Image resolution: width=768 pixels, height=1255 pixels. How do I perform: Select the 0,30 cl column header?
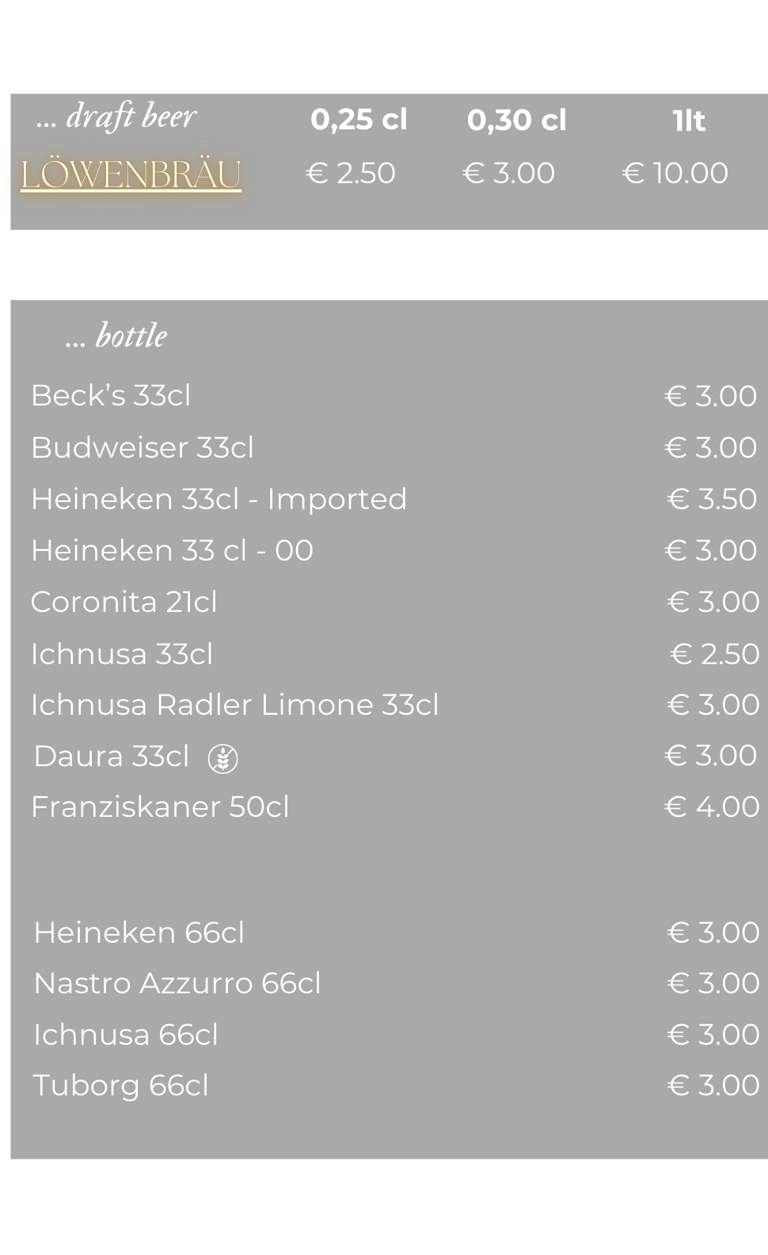[x=516, y=120]
